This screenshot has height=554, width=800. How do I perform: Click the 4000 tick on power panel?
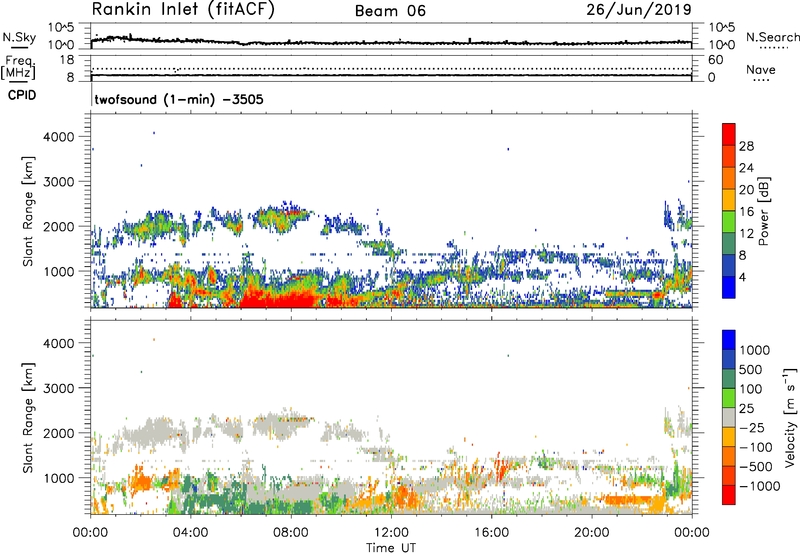(x=59, y=137)
